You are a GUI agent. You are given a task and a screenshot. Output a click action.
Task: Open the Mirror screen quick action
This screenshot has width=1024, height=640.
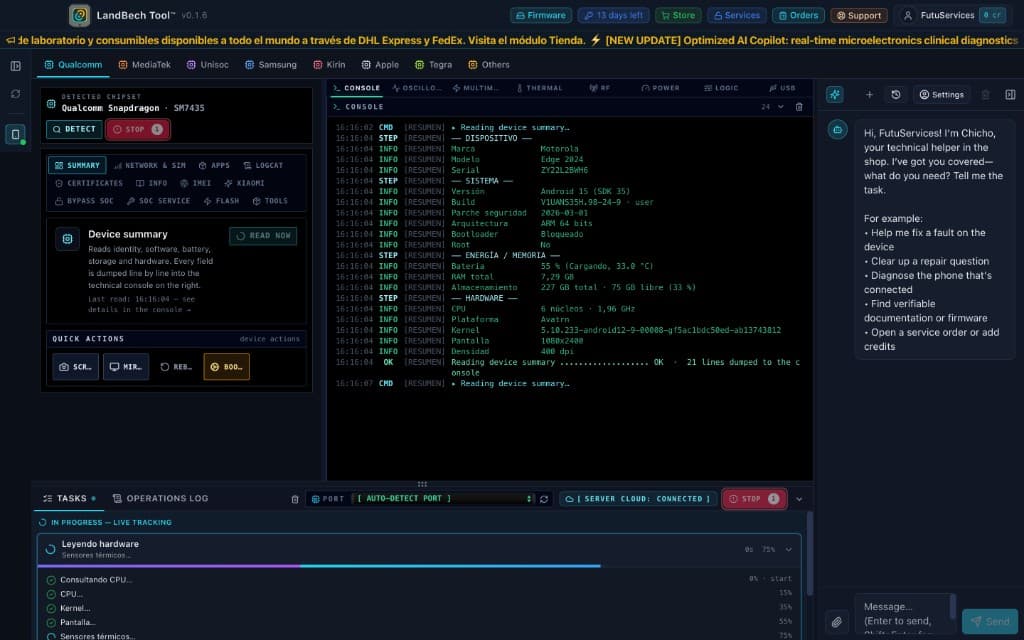point(126,367)
